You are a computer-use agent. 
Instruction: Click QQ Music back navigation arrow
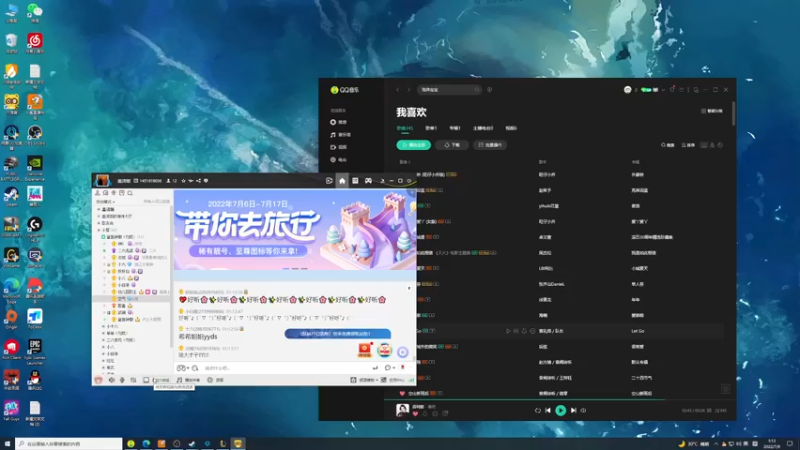(x=397, y=90)
